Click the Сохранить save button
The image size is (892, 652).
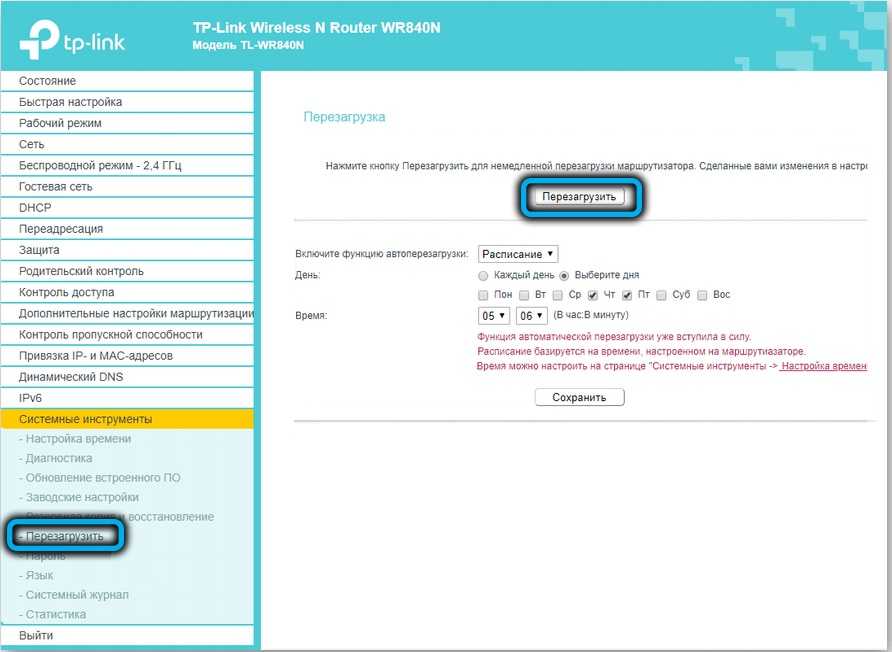coord(579,397)
